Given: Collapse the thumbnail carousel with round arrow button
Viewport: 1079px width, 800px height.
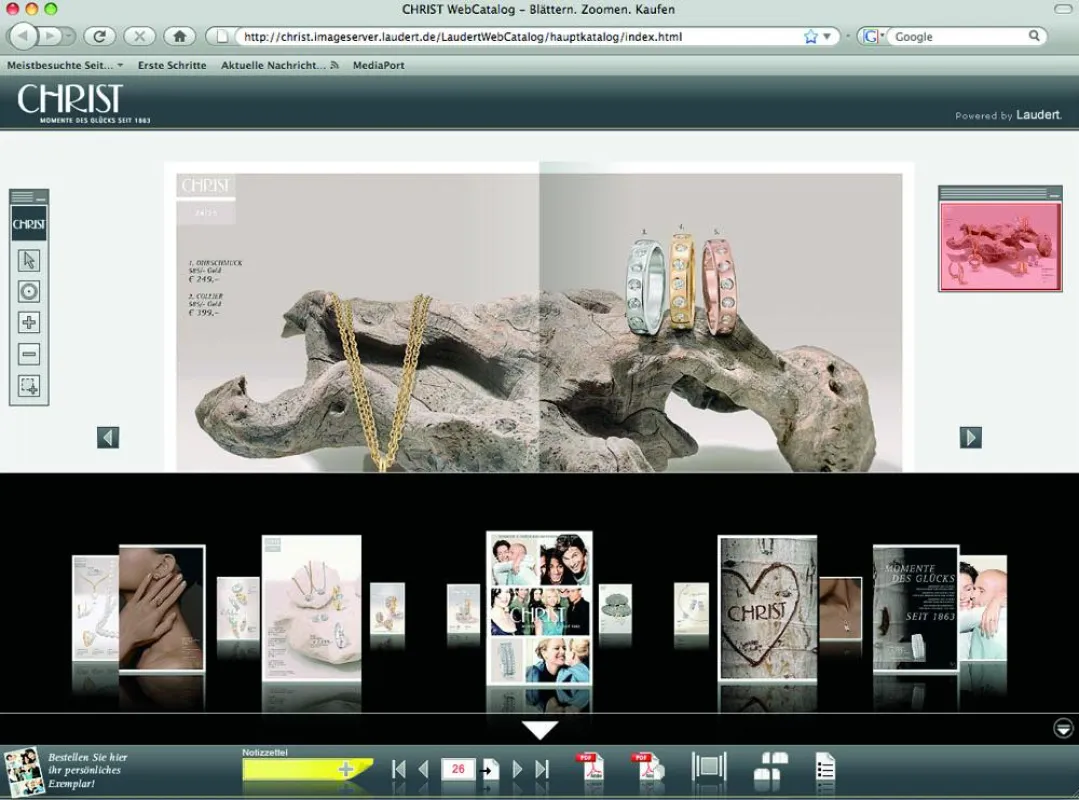Looking at the screenshot, I should pos(1063,728).
